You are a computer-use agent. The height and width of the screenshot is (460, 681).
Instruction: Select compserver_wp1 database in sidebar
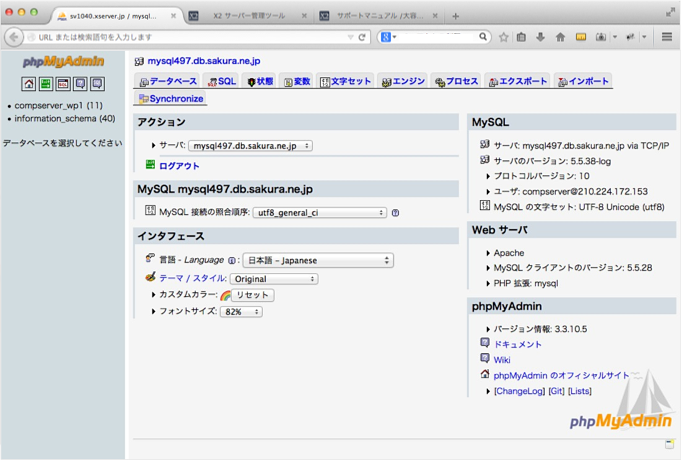[58, 106]
